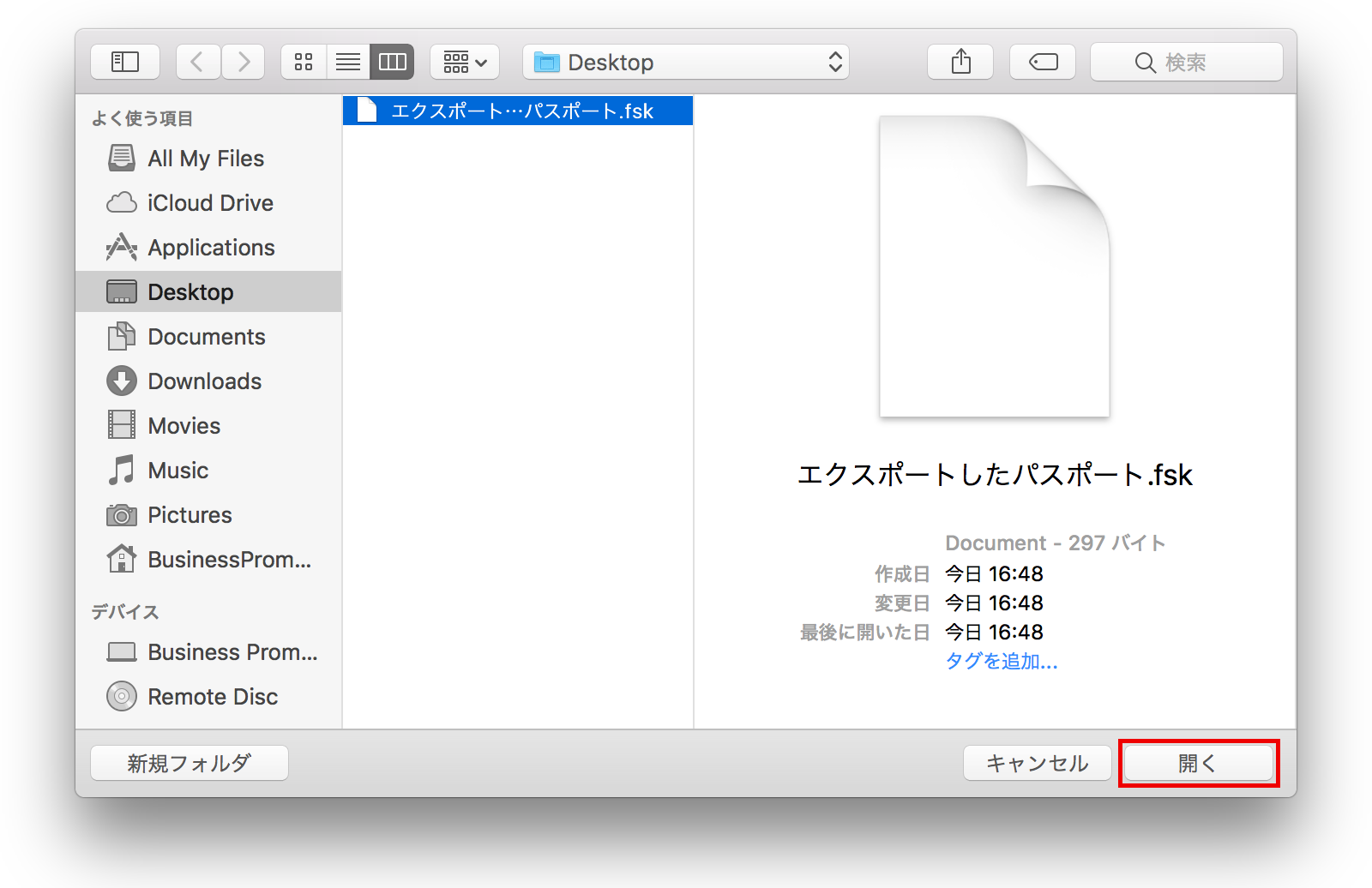Select column view mode
The width and height of the screenshot is (1372, 888).
pos(393,62)
